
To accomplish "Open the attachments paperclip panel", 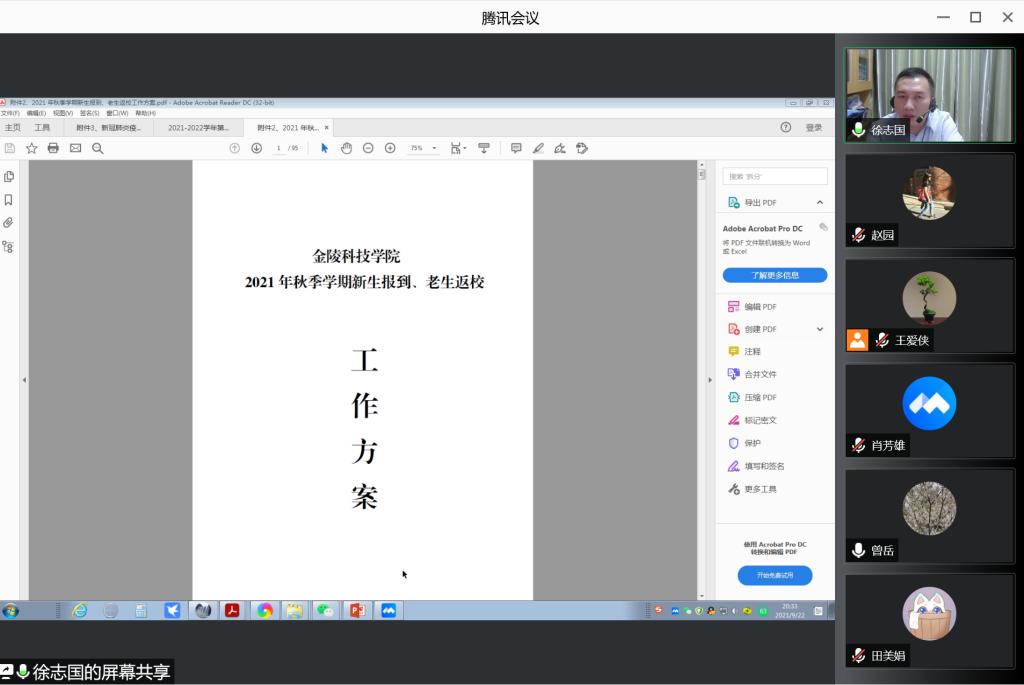I will pos(9,223).
